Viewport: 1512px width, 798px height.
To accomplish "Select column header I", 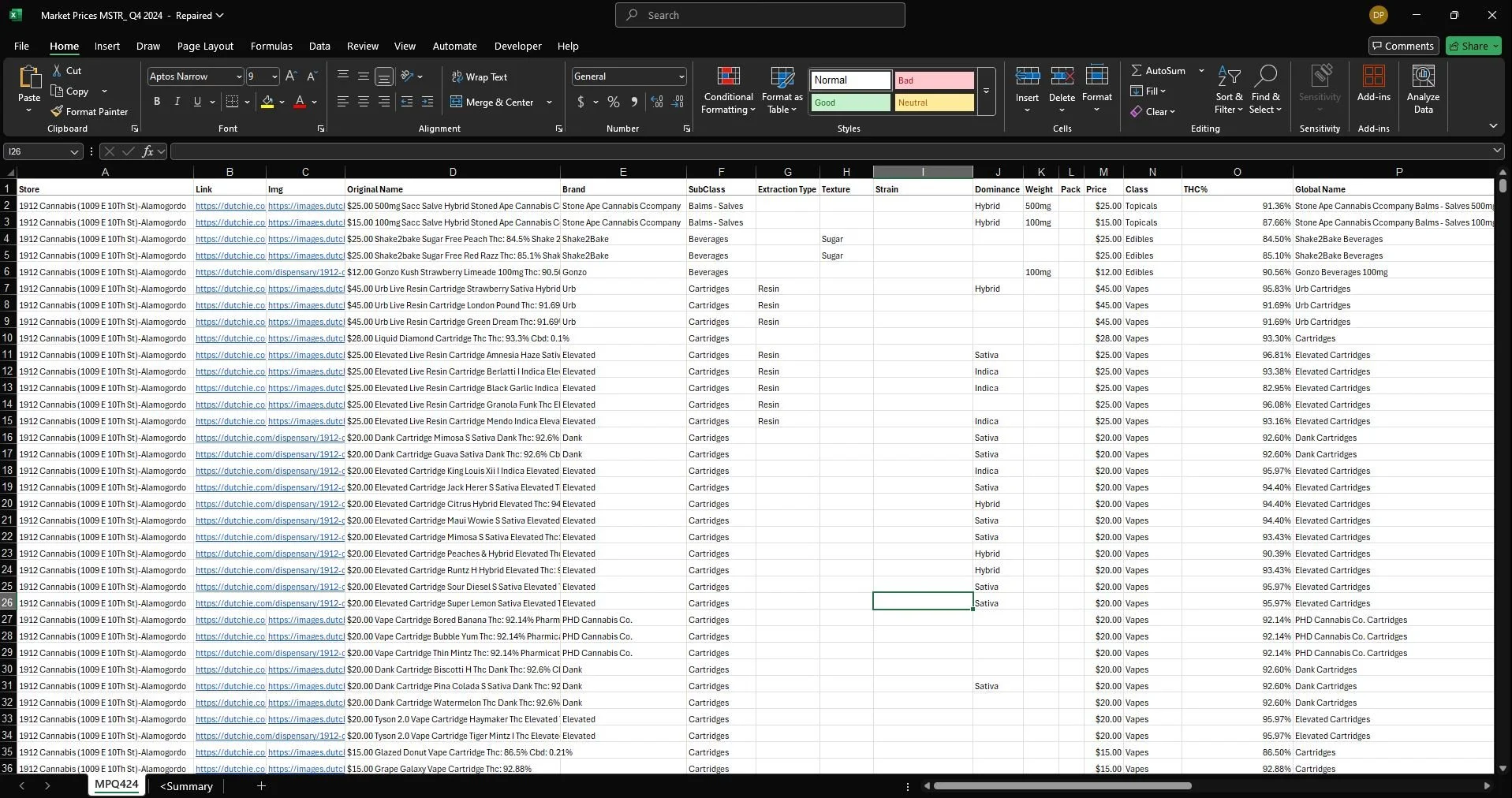I will pyautogui.click(x=923, y=172).
